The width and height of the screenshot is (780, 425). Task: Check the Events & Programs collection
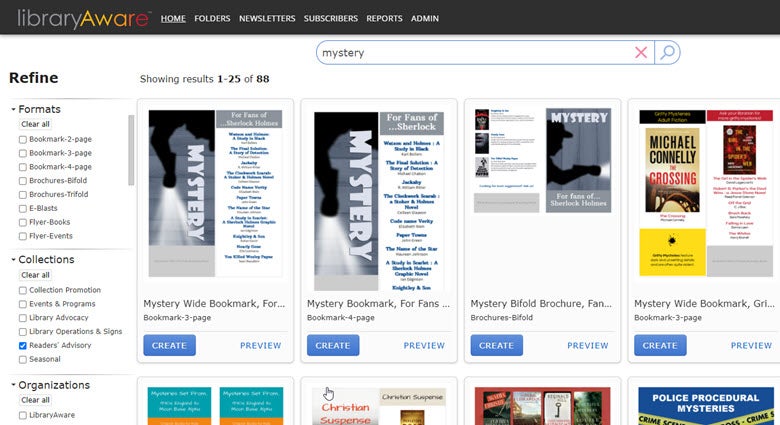[x=23, y=304]
